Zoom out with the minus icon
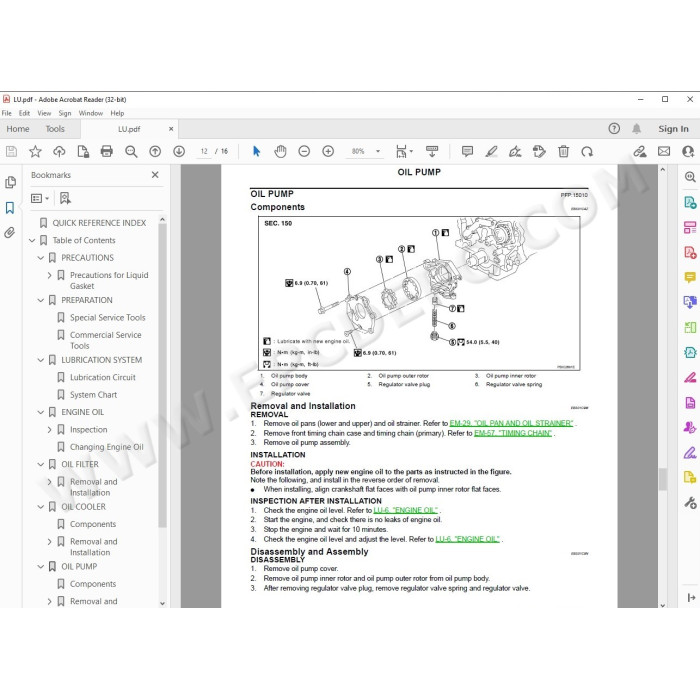Screen dimensions: 700x700 [304, 151]
